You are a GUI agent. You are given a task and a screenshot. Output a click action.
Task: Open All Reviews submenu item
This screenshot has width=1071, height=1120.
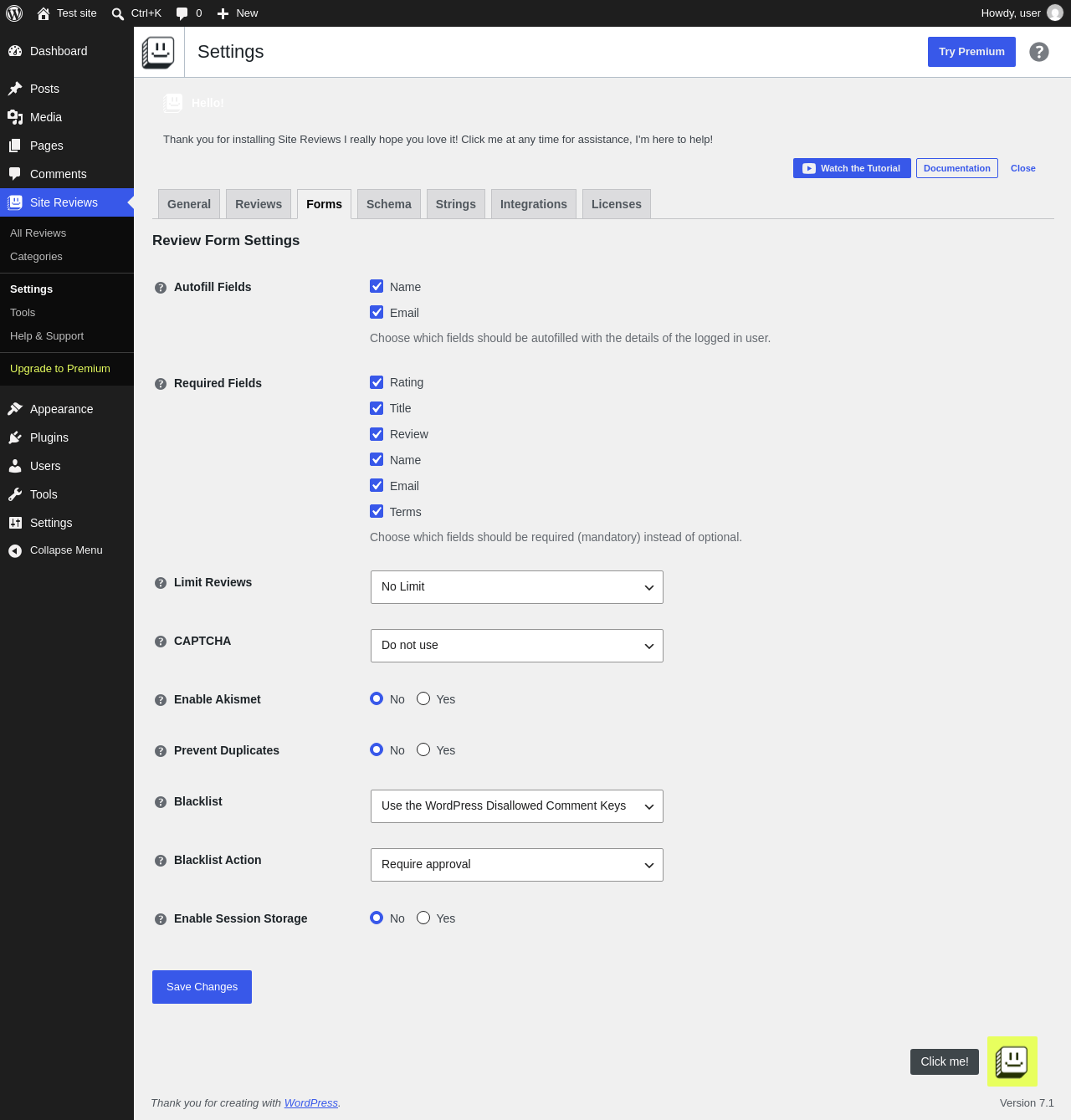[x=38, y=233]
